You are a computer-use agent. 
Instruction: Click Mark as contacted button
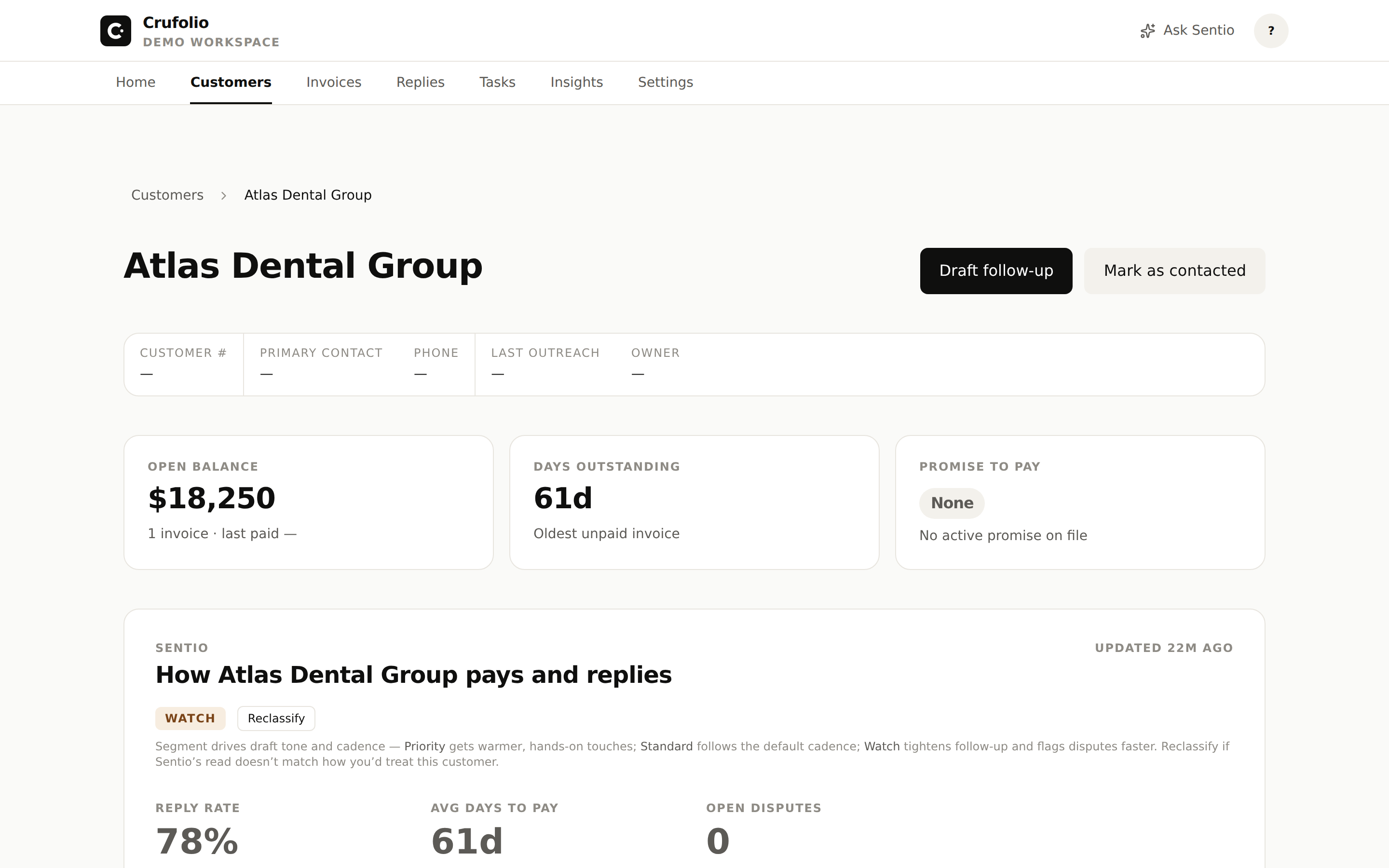(x=1174, y=271)
